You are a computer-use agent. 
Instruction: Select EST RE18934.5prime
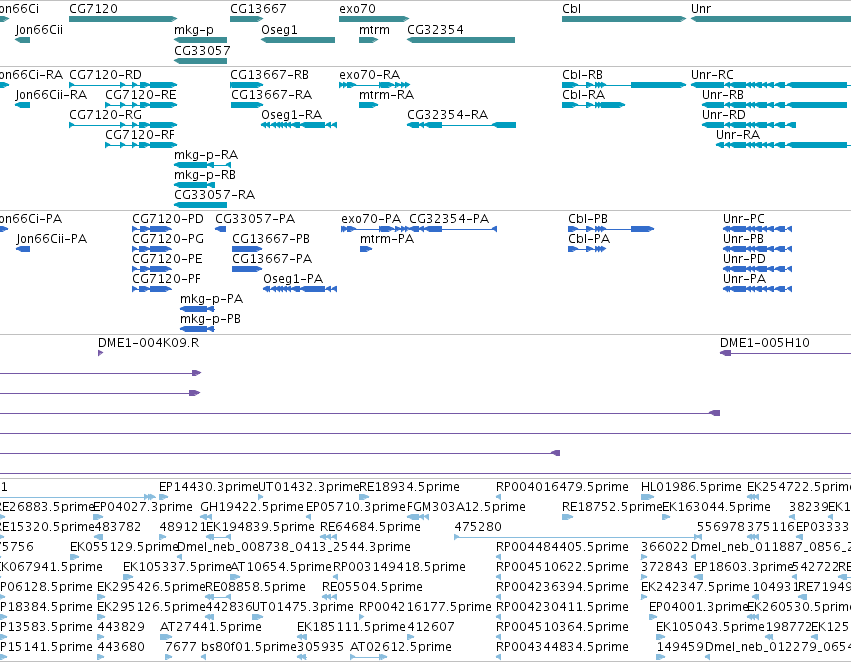coord(410,487)
